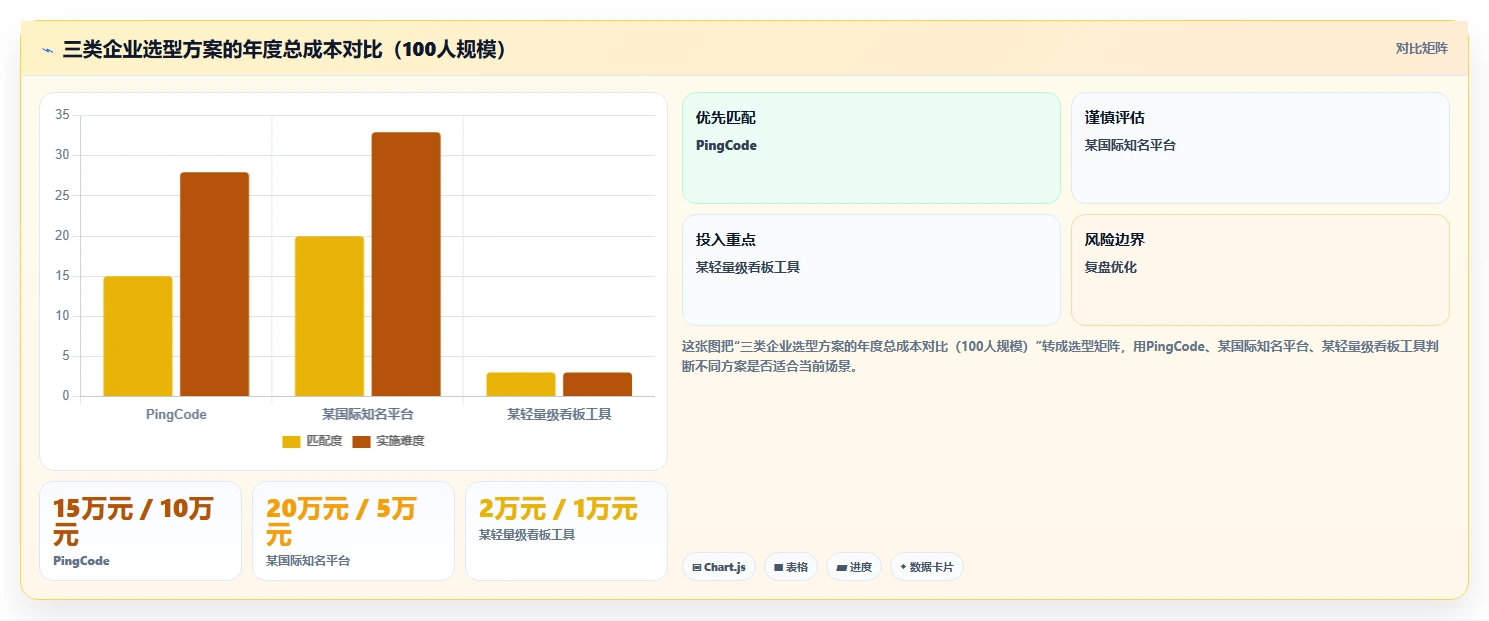The image size is (1489, 621).
Task: Click 某轻量级看板工具 text in 投入重点 card
Action: [x=748, y=267]
